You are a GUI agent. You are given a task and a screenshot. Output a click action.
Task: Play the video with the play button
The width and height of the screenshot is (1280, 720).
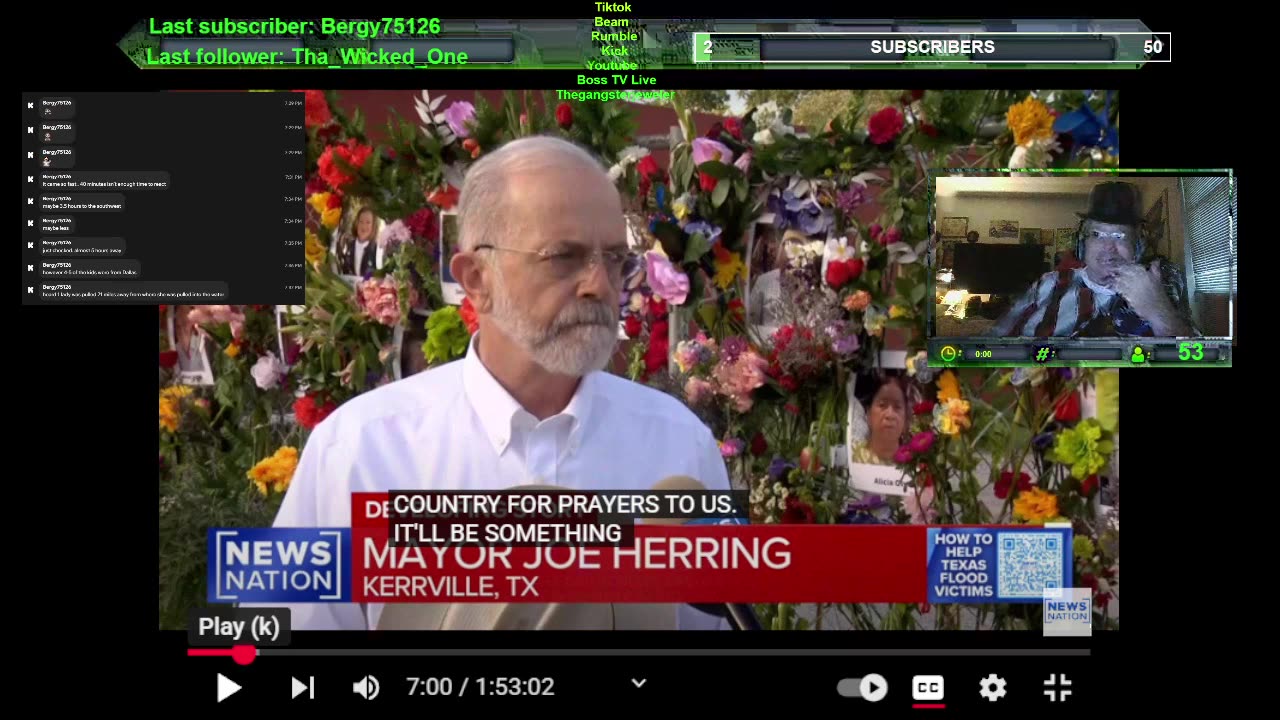pyautogui.click(x=229, y=687)
